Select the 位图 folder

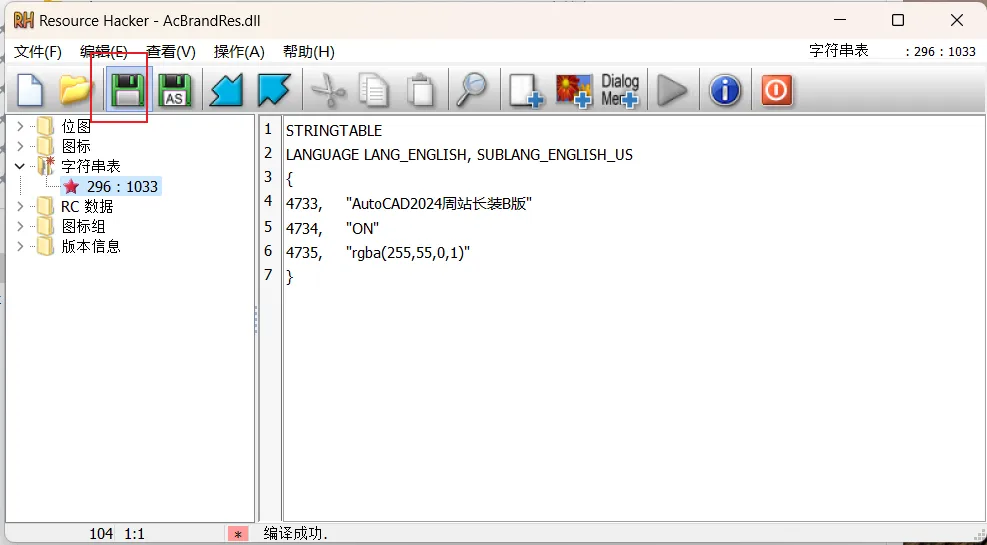click(x=76, y=126)
